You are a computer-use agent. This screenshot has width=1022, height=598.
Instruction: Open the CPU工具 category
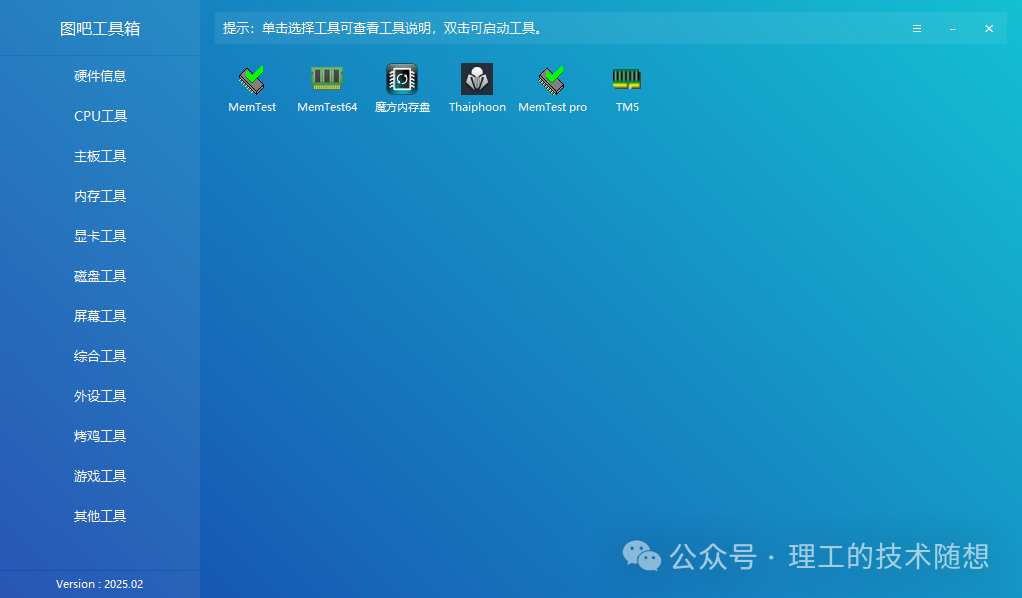tap(99, 116)
